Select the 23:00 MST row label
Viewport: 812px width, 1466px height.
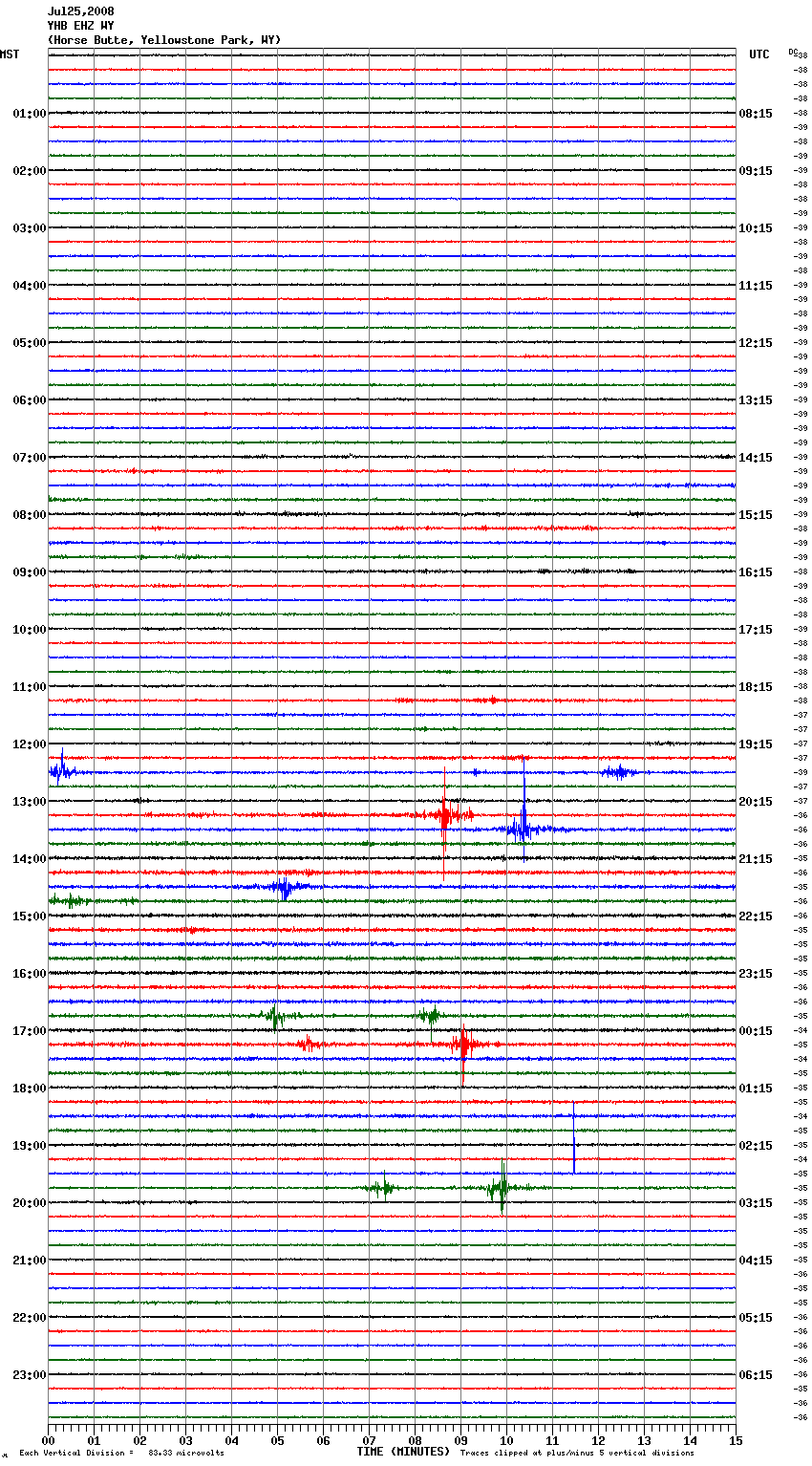point(30,1375)
